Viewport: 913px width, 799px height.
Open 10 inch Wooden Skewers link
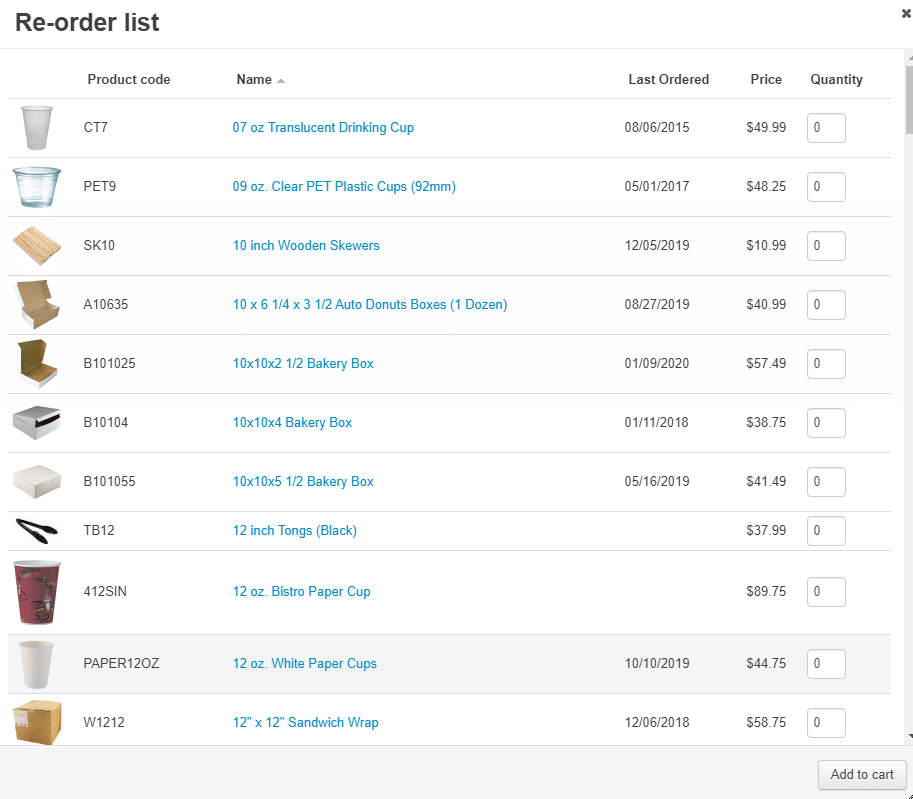tap(306, 246)
